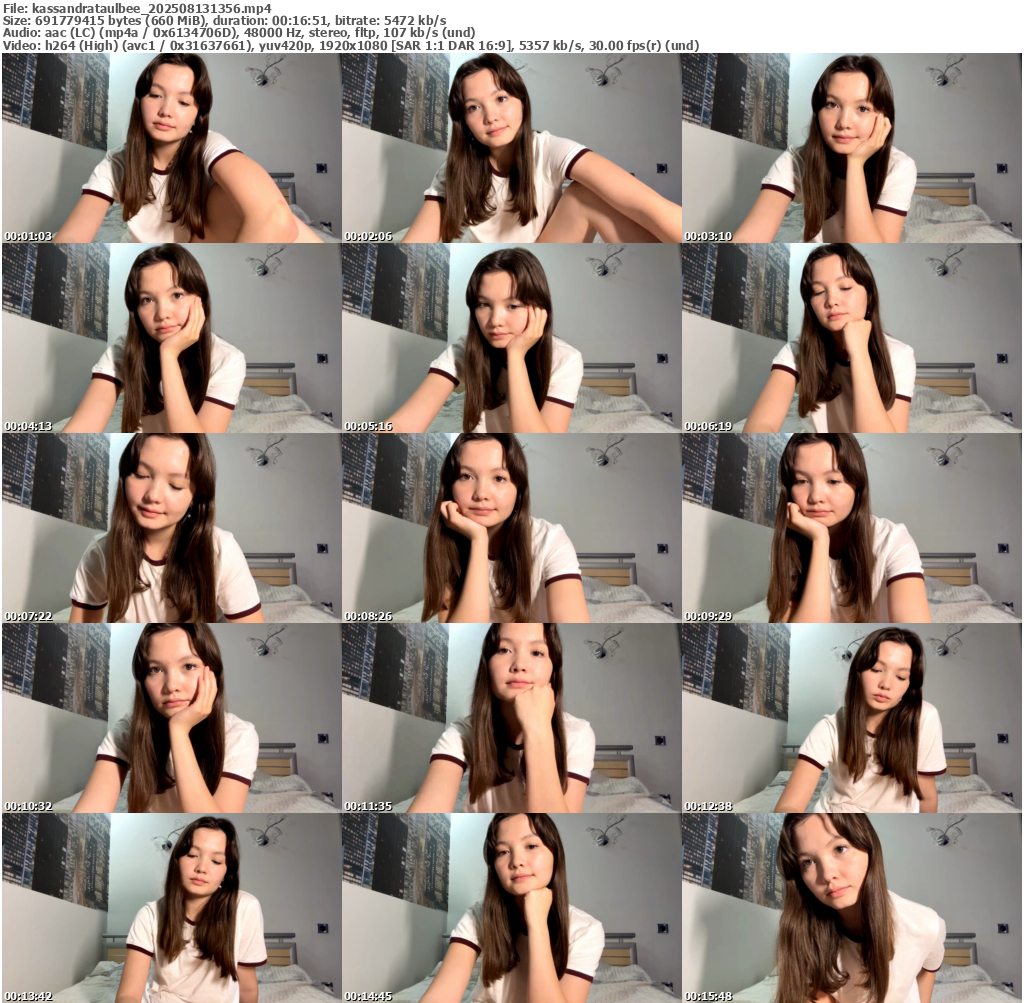Open the thumbnail stamped 00:14:45
The width and height of the screenshot is (1024, 1003).
tap(511, 908)
